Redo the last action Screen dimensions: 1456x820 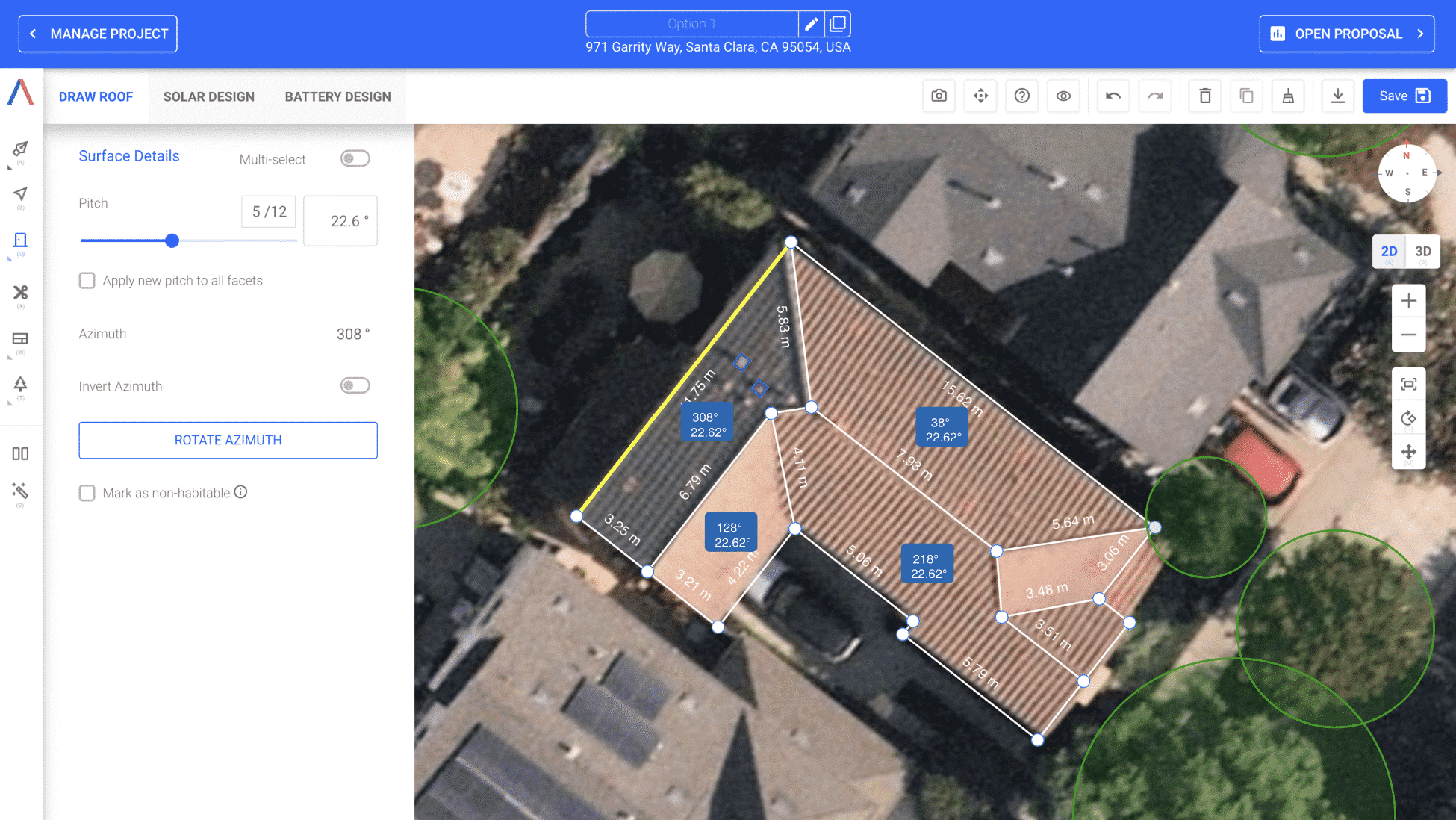[1155, 96]
